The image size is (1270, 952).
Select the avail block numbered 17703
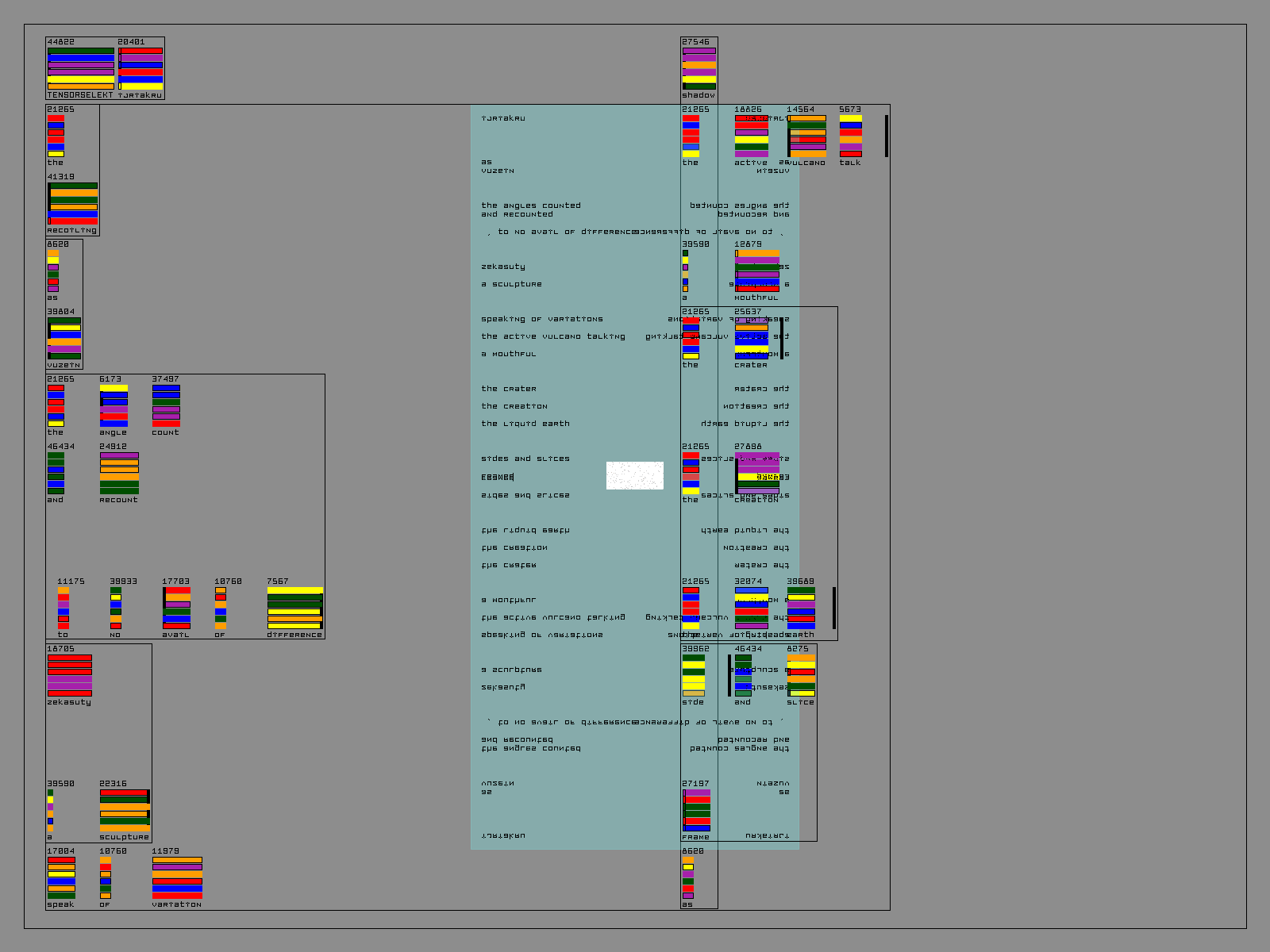(176, 608)
